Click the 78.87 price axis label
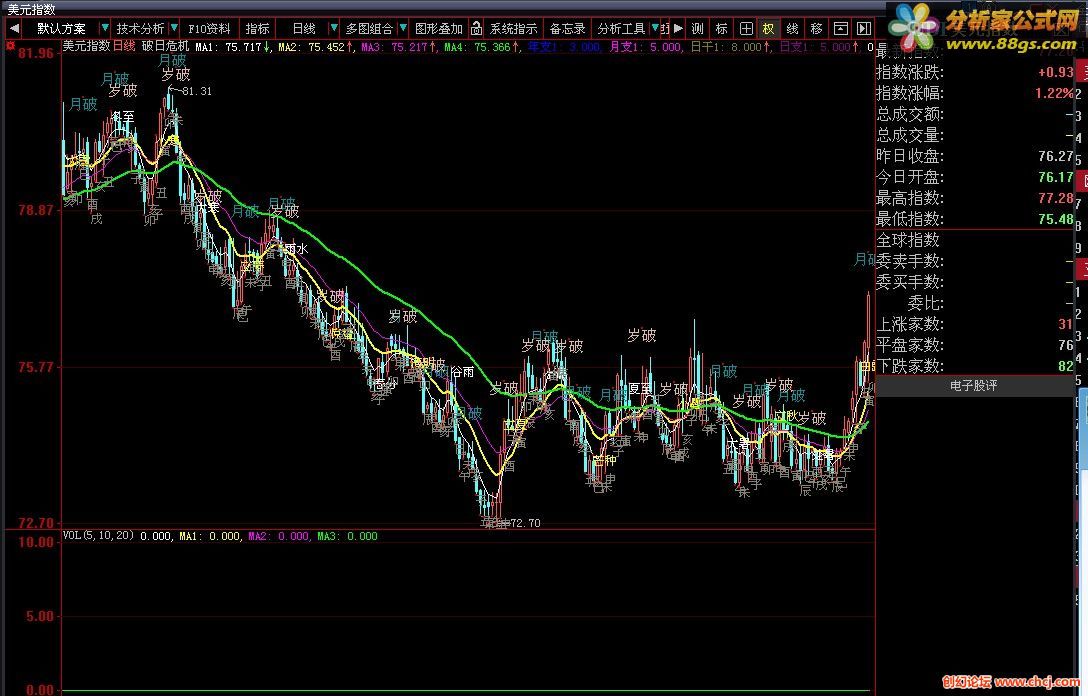The height and width of the screenshot is (696, 1088). [x=35, y=210]
